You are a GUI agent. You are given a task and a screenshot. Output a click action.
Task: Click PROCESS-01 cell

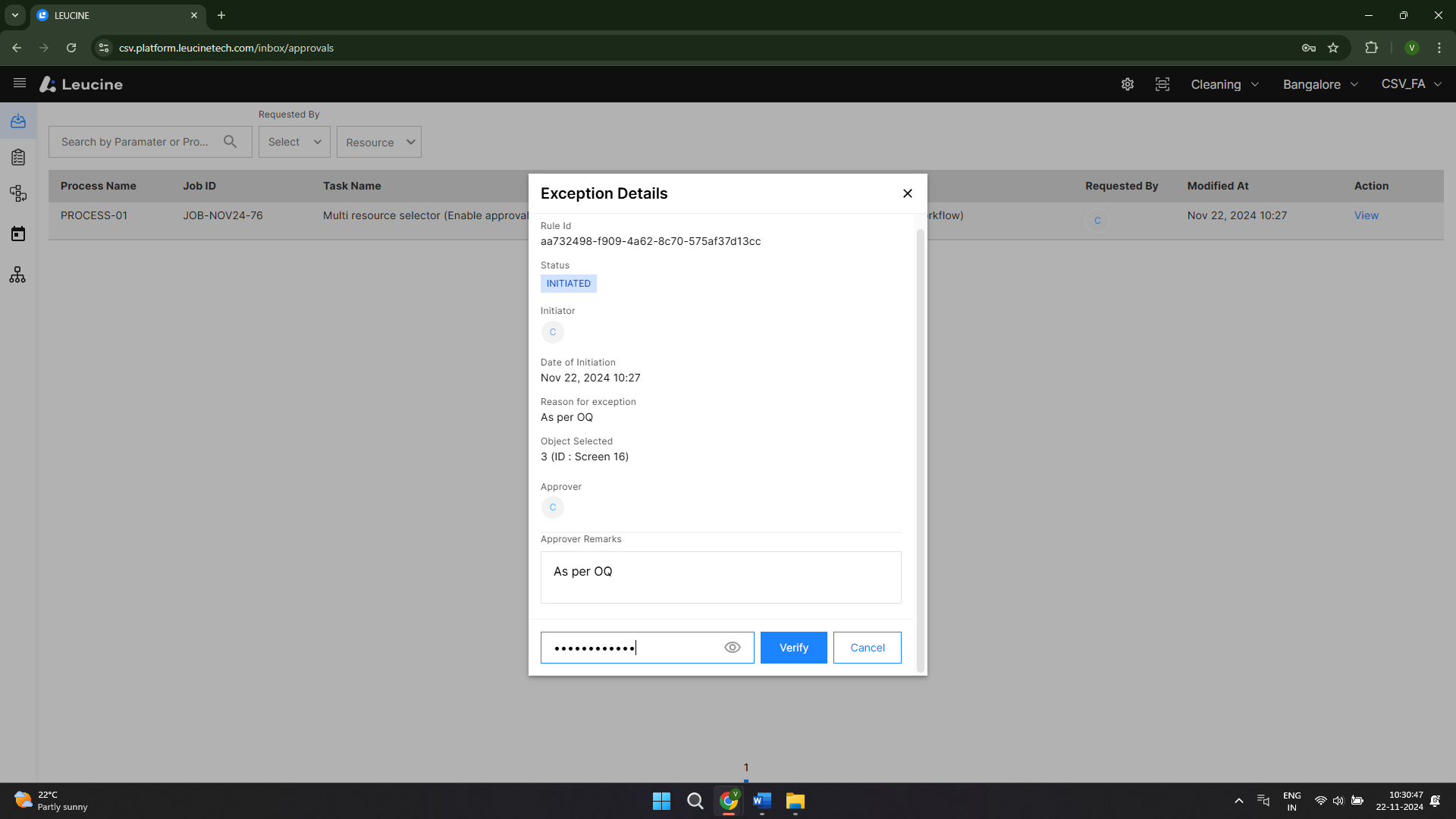point(94,215)
